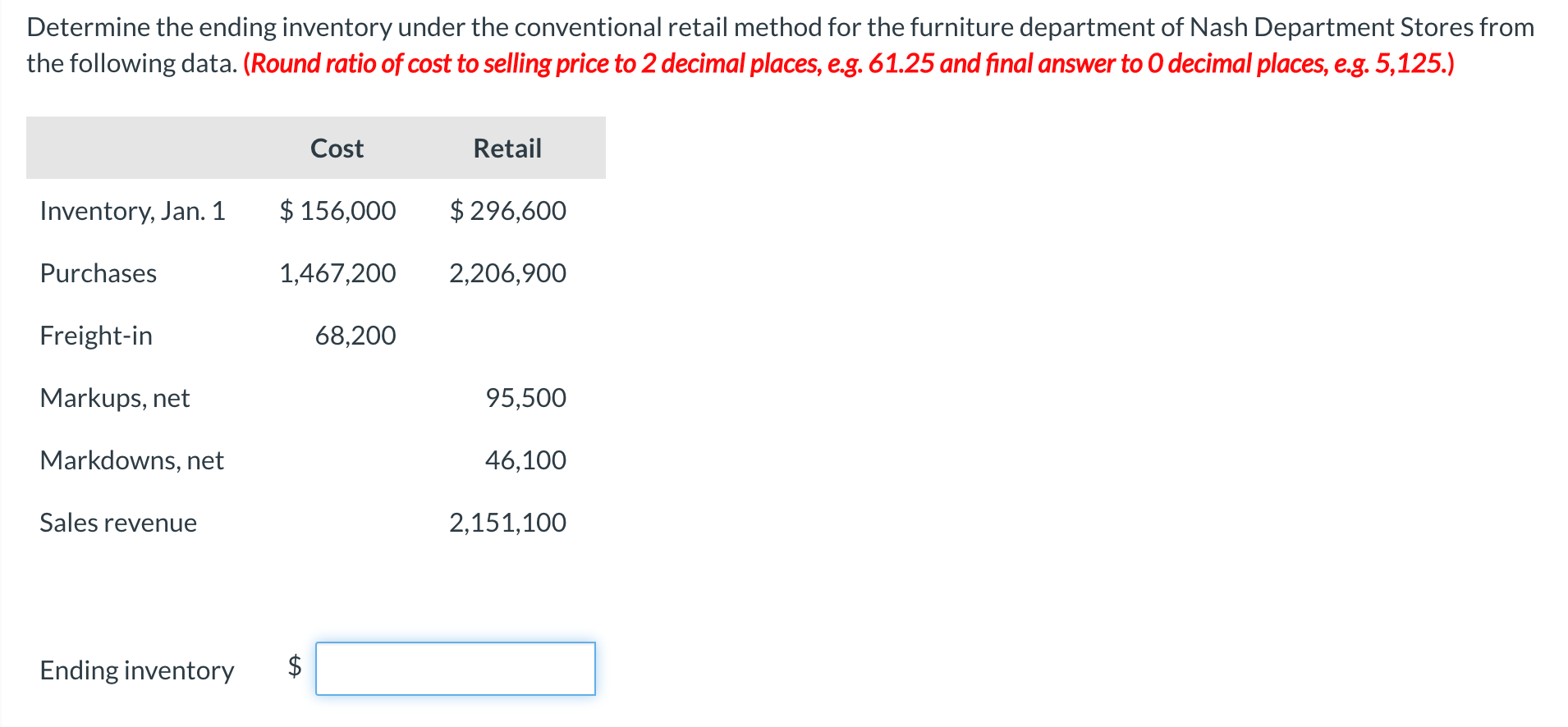The height and width of the screenshot is (727, 1568).
Task: Click the 2,151,100 sales revenue amount
Action: 507,523
